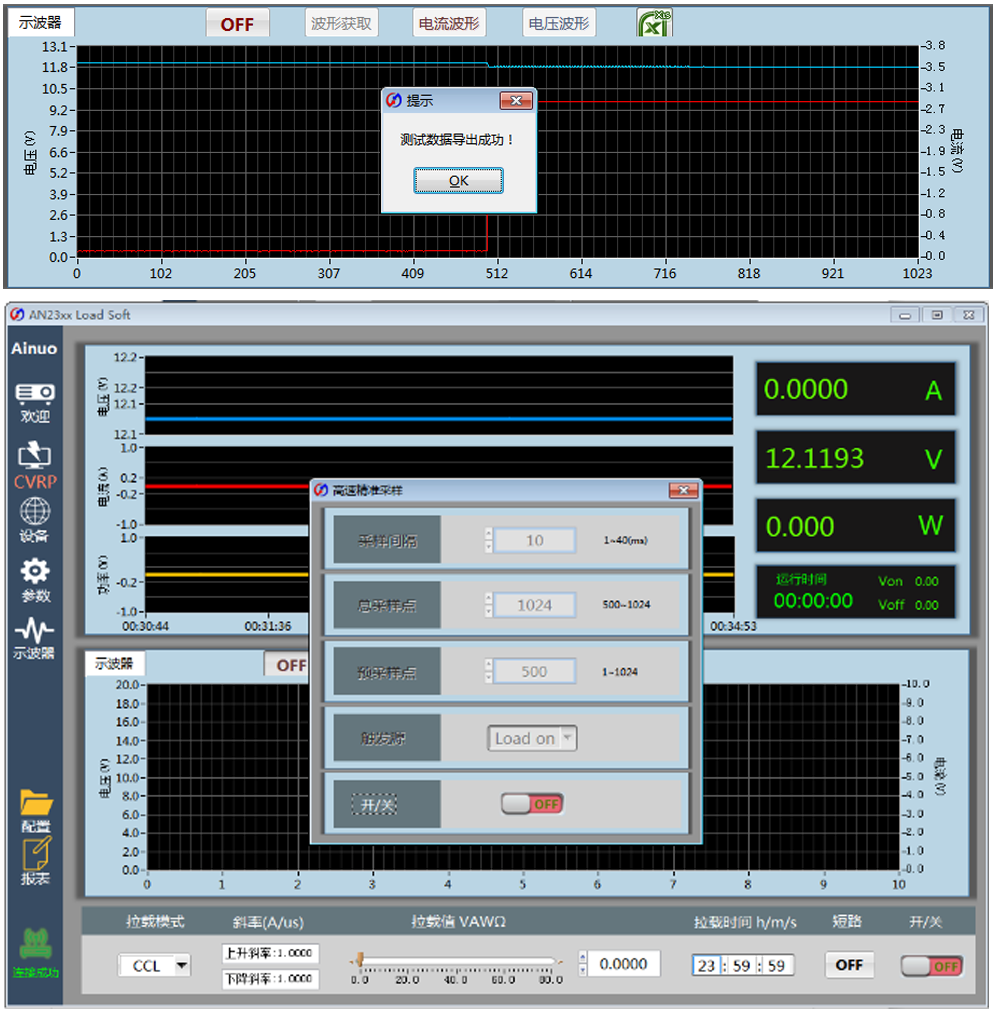The width and height of the screenshot is (1000, 1009).
Task: Open the 参数 gear settings icon
Action: tap(35, 572)
